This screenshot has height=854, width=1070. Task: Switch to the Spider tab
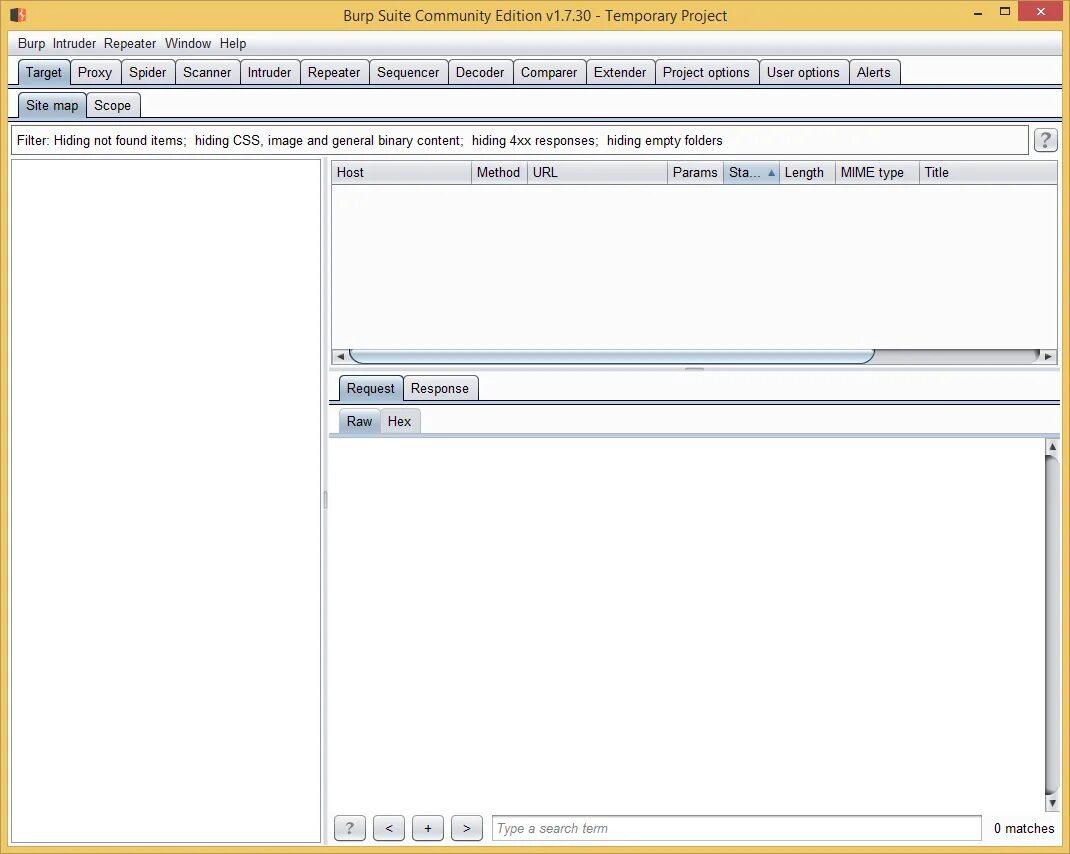(x=147, y=72)
